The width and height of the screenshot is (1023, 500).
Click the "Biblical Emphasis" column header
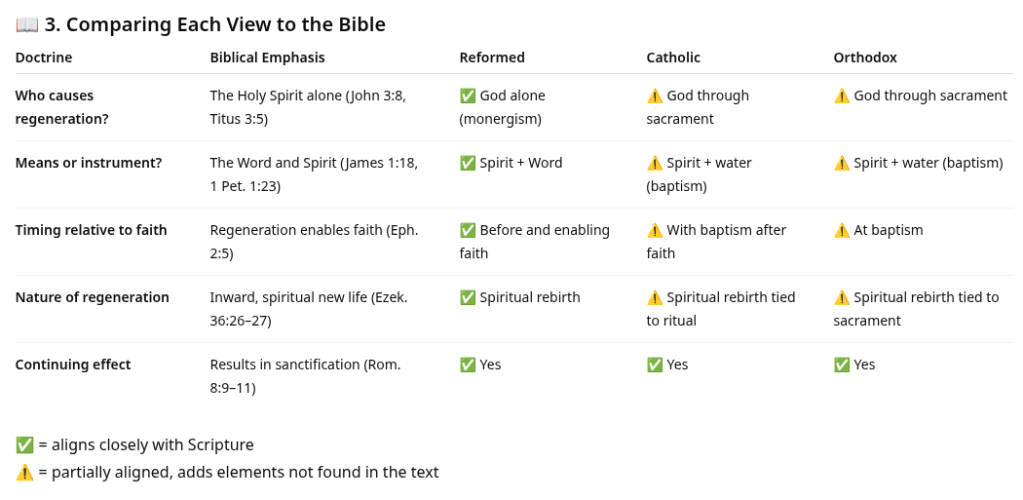[x=267, y=58]
